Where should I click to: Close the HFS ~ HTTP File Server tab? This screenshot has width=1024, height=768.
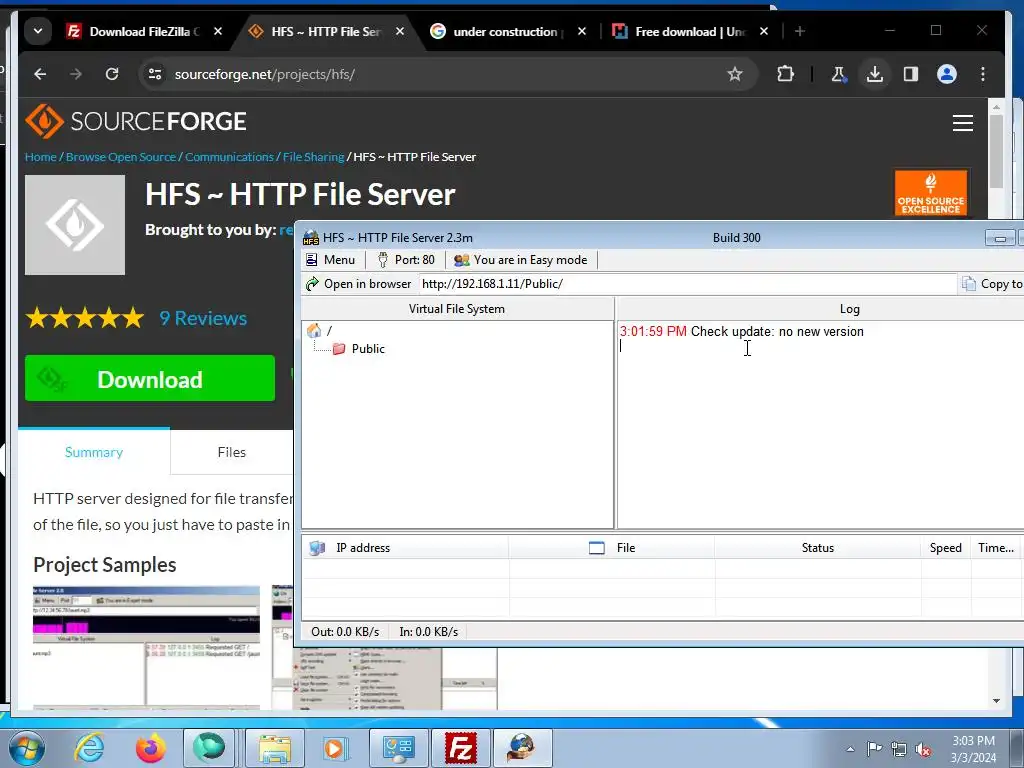click(400, 31)
